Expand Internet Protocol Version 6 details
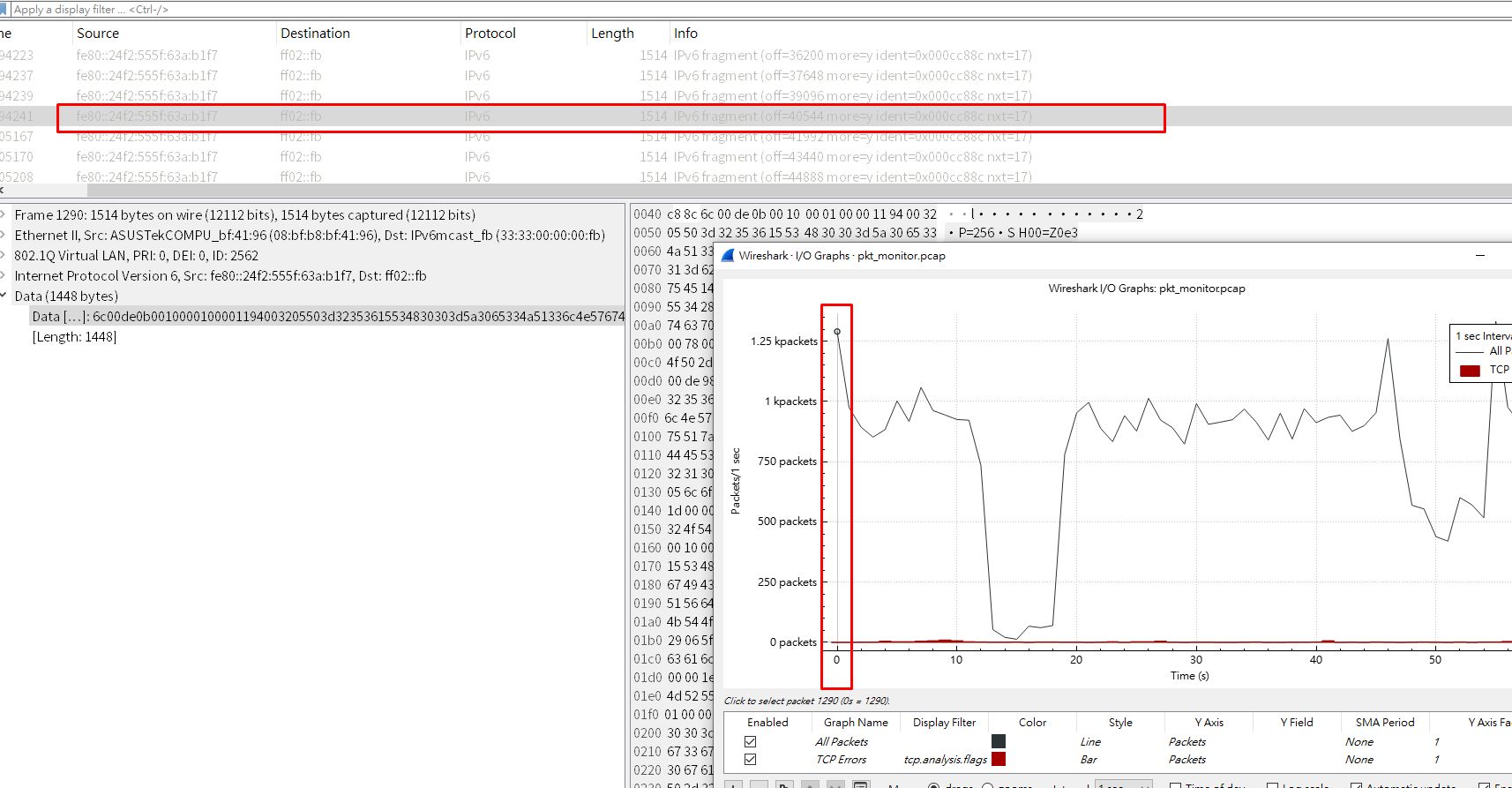 pyautogui.click(x=4, y=276)
